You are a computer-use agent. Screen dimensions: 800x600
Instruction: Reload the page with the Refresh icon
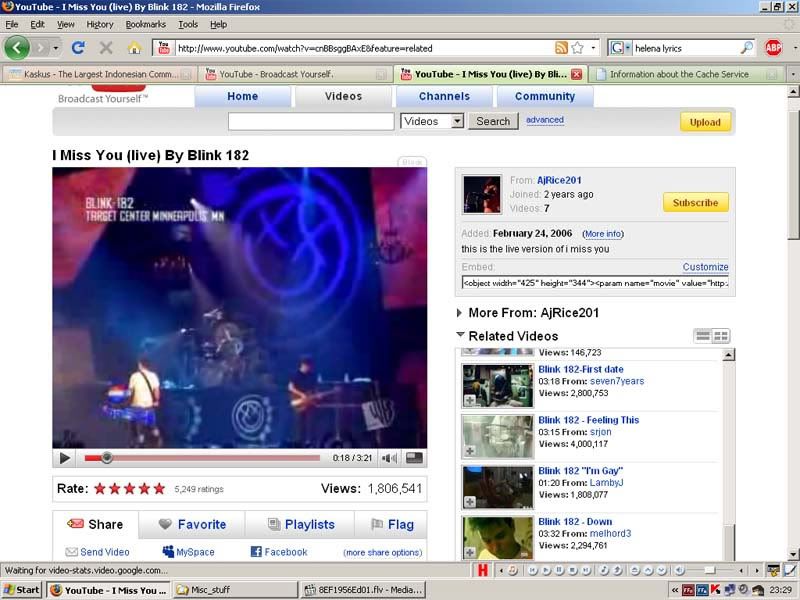tap(78, 48)
